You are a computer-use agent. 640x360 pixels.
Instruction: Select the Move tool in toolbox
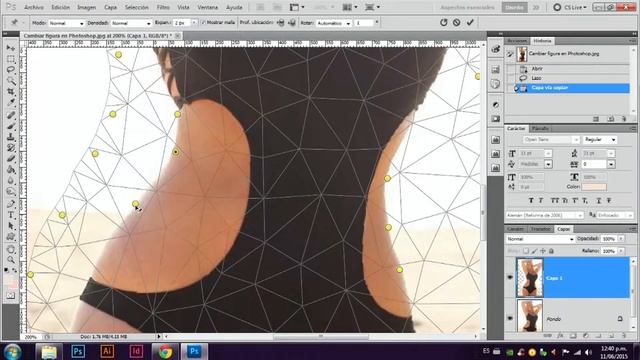tap(11, 48)
